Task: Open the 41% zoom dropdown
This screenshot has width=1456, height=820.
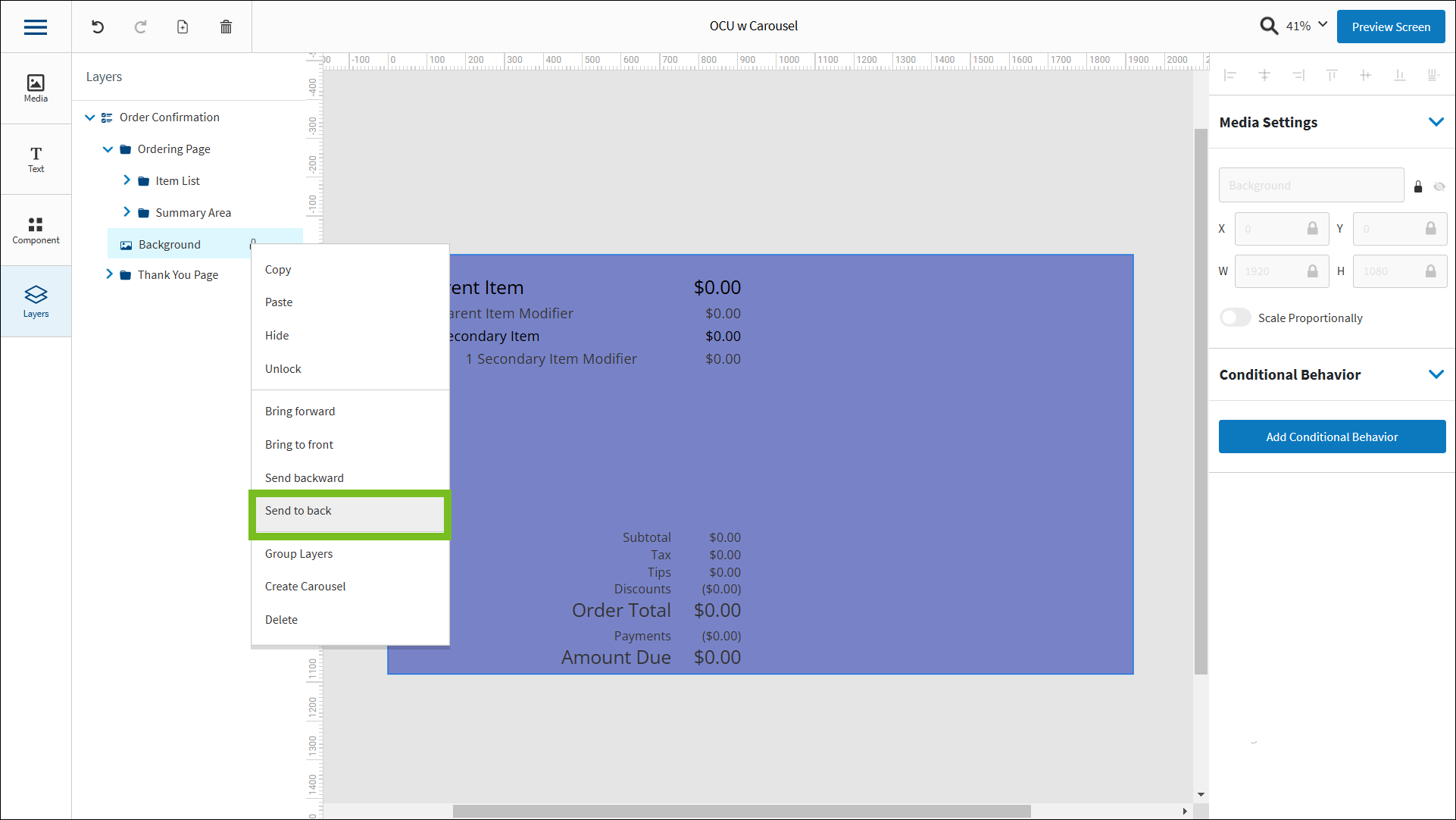Action: point(1323,24)
